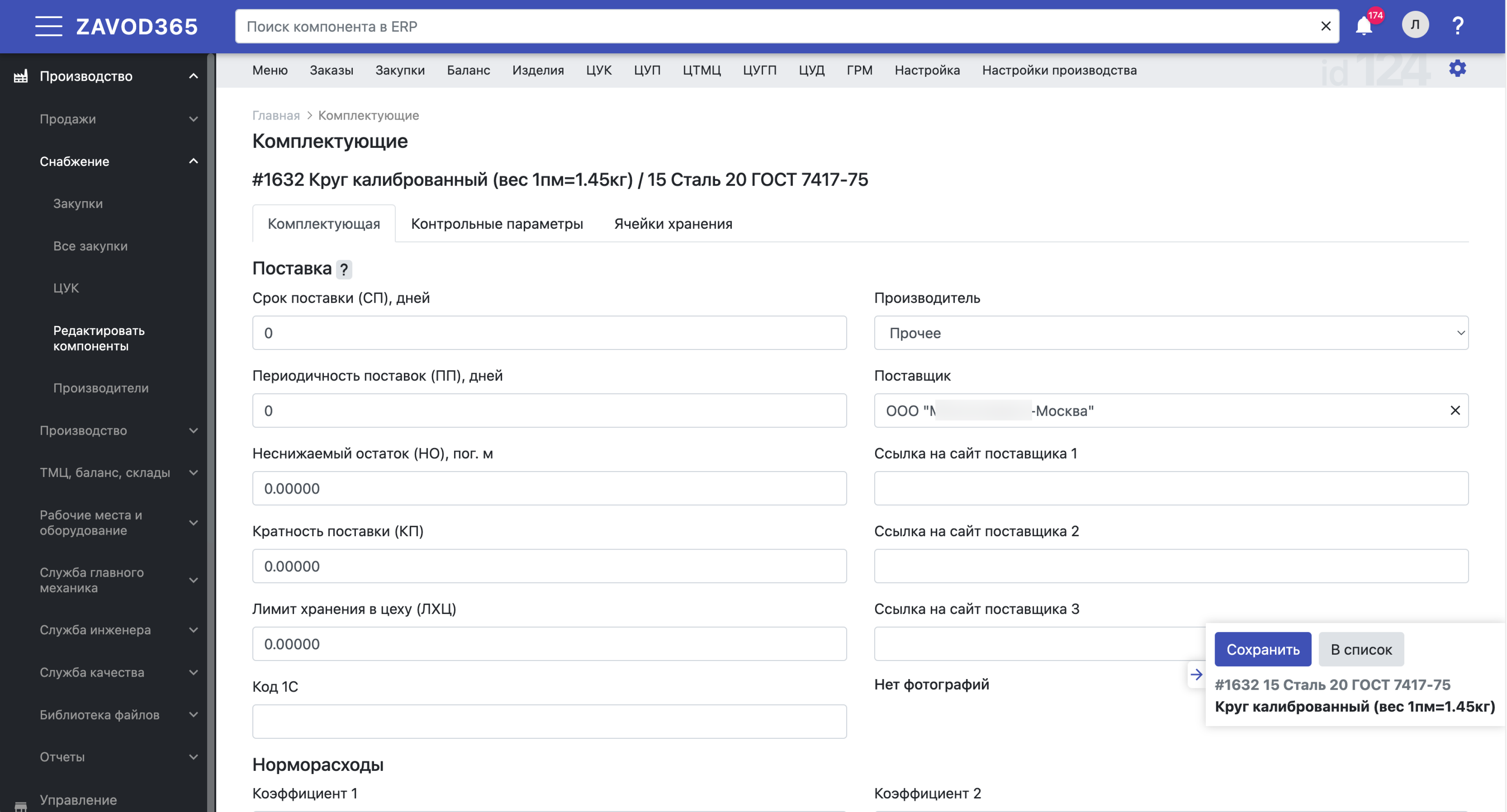The width and height of the screenshot is (1507, 812).
Task: Clear the ERP search field X
Action: [x=1326, y=26]
